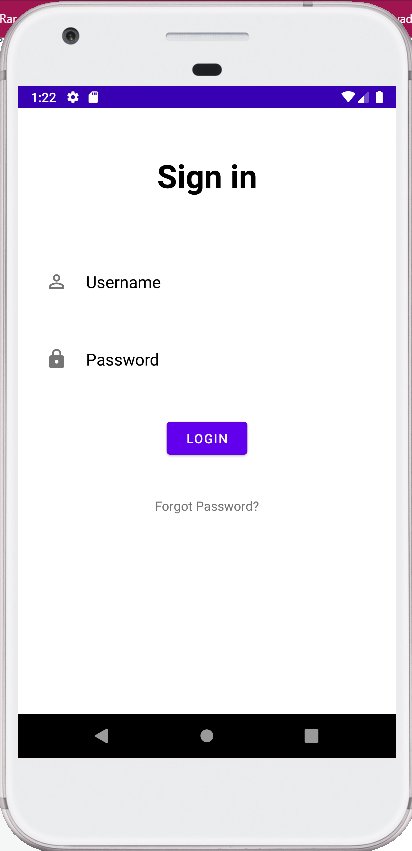The width and height of the screenshot is (412, 851).
Task: Tap the battery indicator icon
Action: [x=379, y=97]
